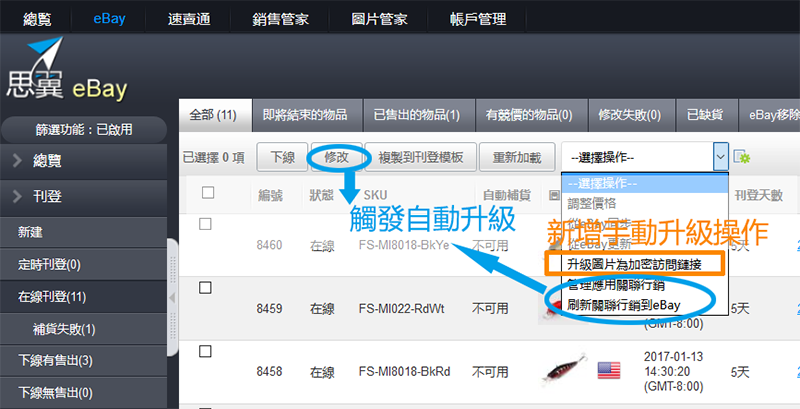Open 銷售管家 in the top navigation

point(280,19)
